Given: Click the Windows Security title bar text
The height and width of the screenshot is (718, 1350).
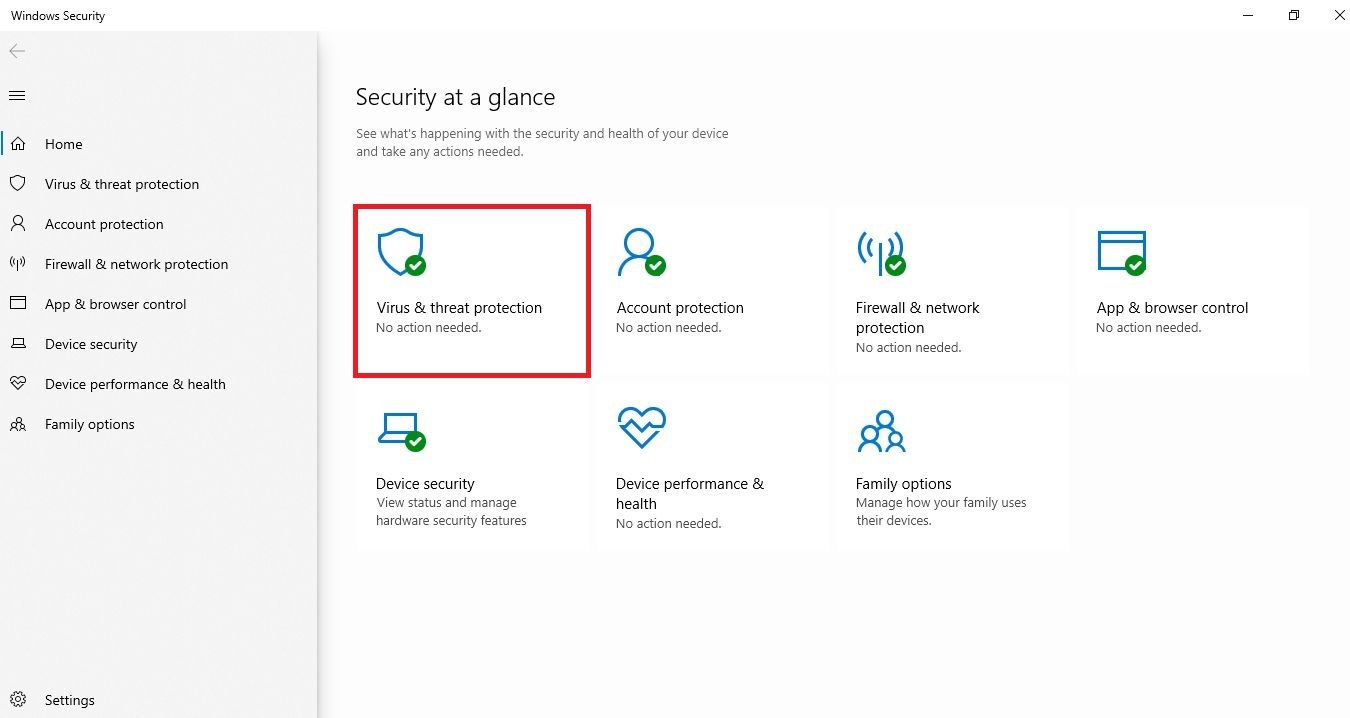Looking at the screenshot, I should pyautogui.click(x=57, y=15).
